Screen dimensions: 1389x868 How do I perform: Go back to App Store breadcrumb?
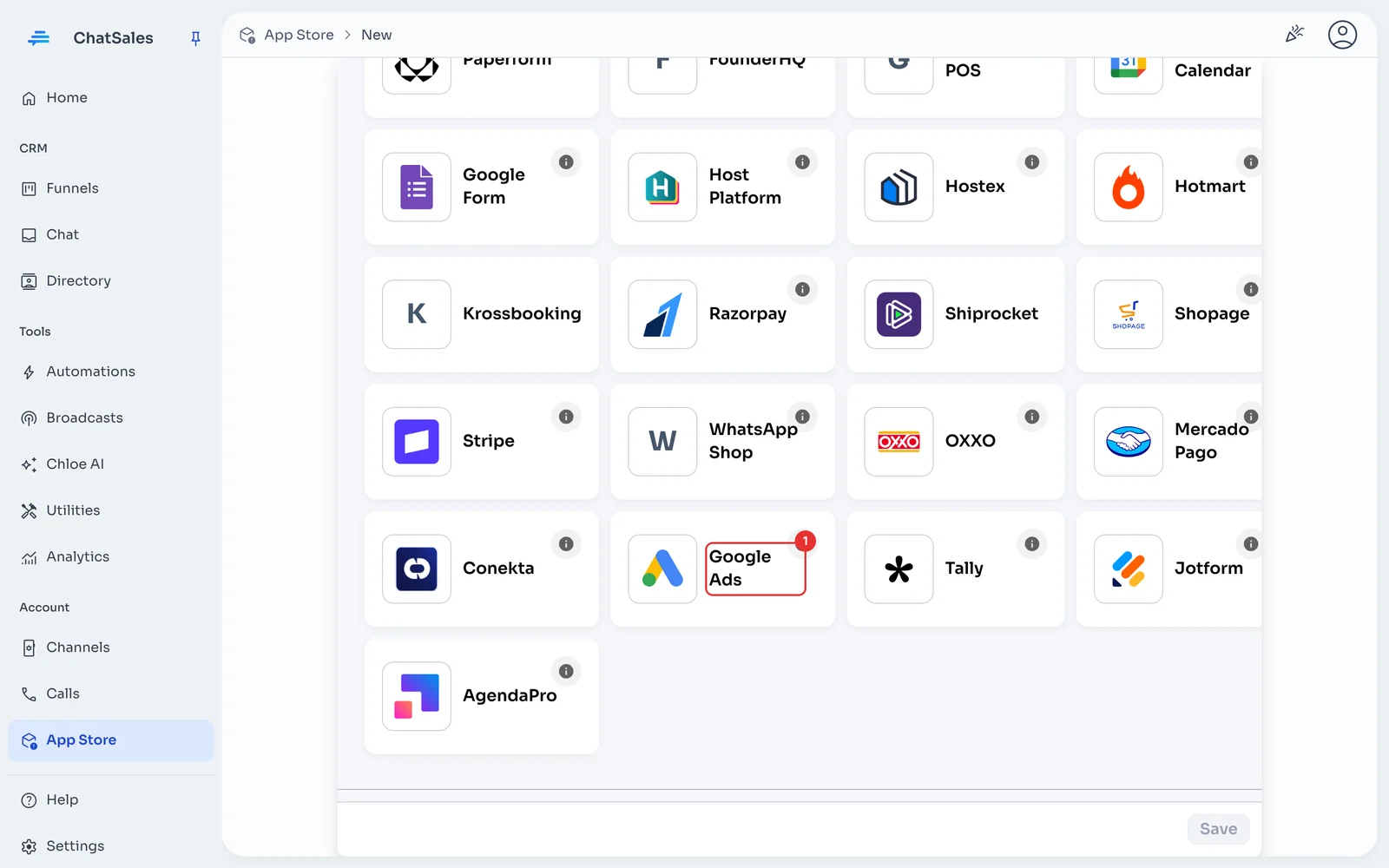pyautogui.click(x=299, y=35)
